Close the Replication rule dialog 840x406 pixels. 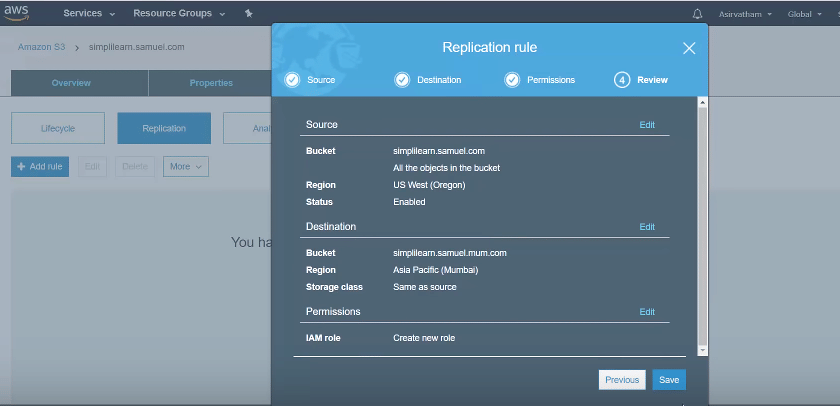click(689, 48)
